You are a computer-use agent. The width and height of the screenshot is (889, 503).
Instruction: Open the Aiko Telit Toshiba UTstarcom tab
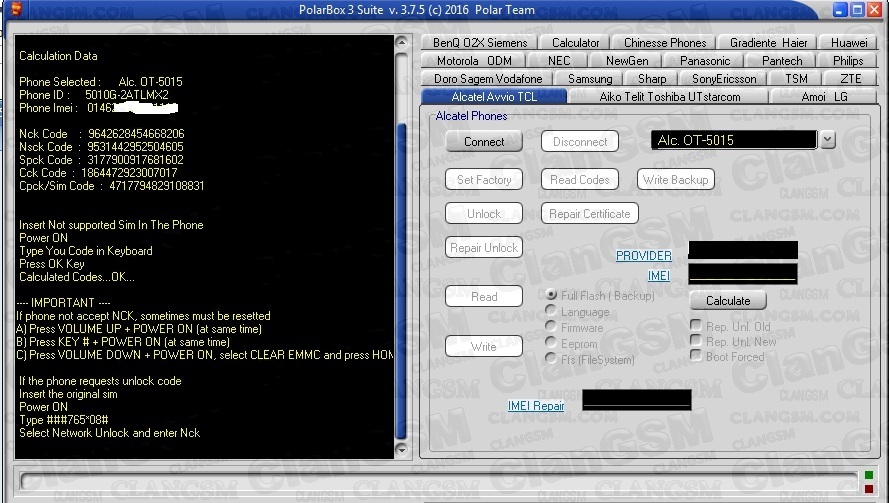[670, 97]
